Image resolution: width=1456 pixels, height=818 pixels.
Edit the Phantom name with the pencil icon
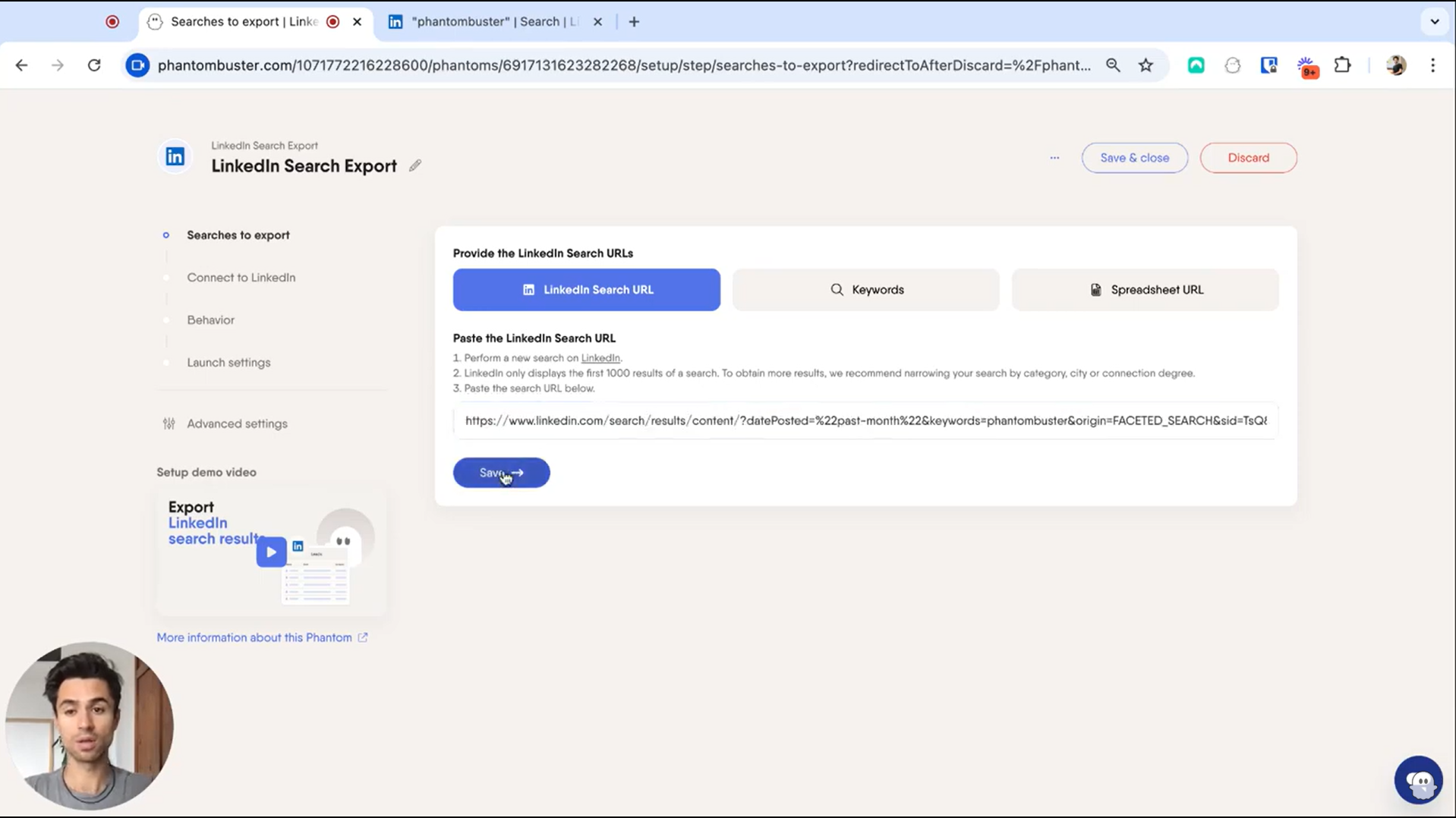click(414, 165)
